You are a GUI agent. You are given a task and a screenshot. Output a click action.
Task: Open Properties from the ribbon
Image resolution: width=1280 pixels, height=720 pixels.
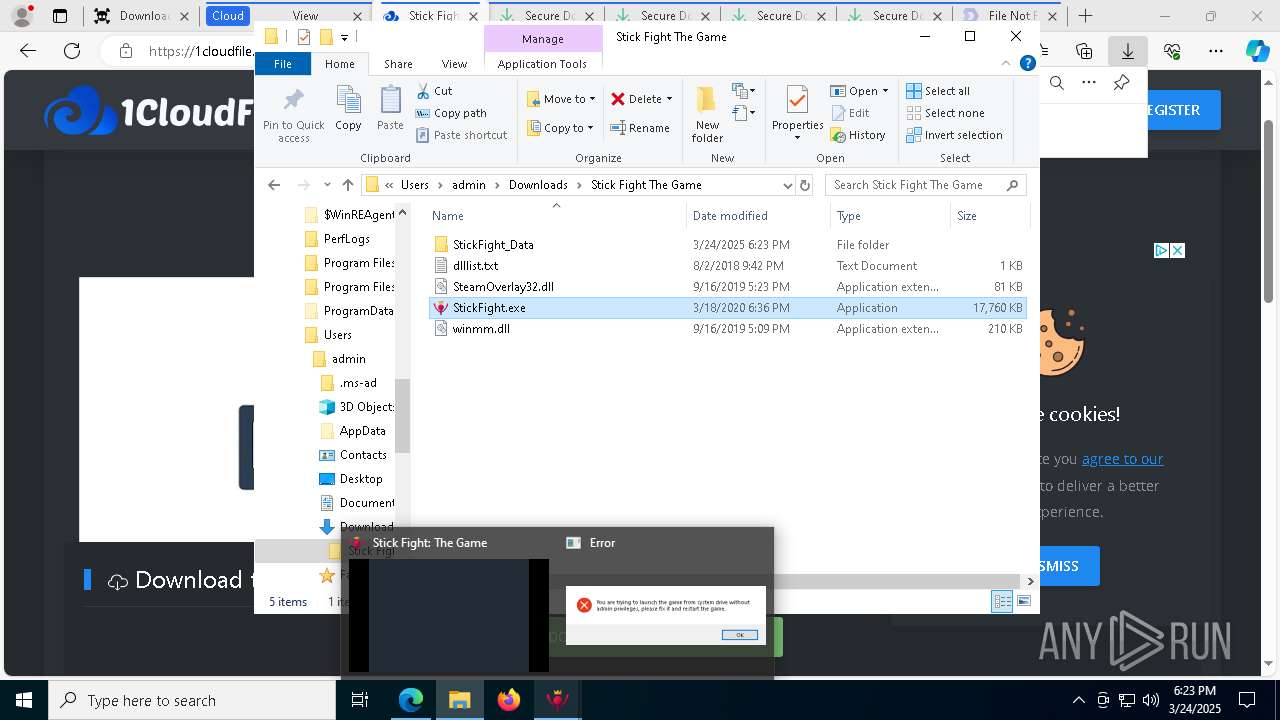click(797, 114)
